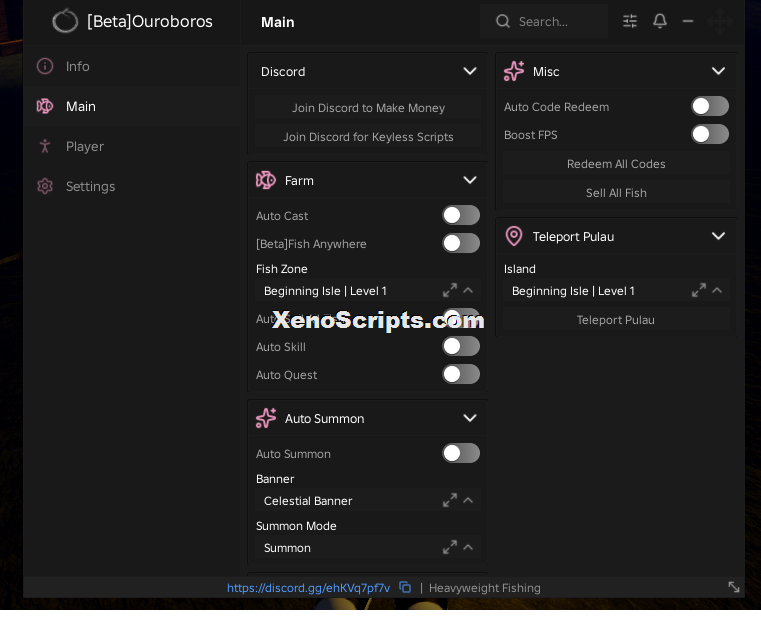Image resolution: width=761 pixels, height=640 pixels.
Task: Expand Summon Mode dropdown via expand-arrows icon
Action: (x=450, y=547)
